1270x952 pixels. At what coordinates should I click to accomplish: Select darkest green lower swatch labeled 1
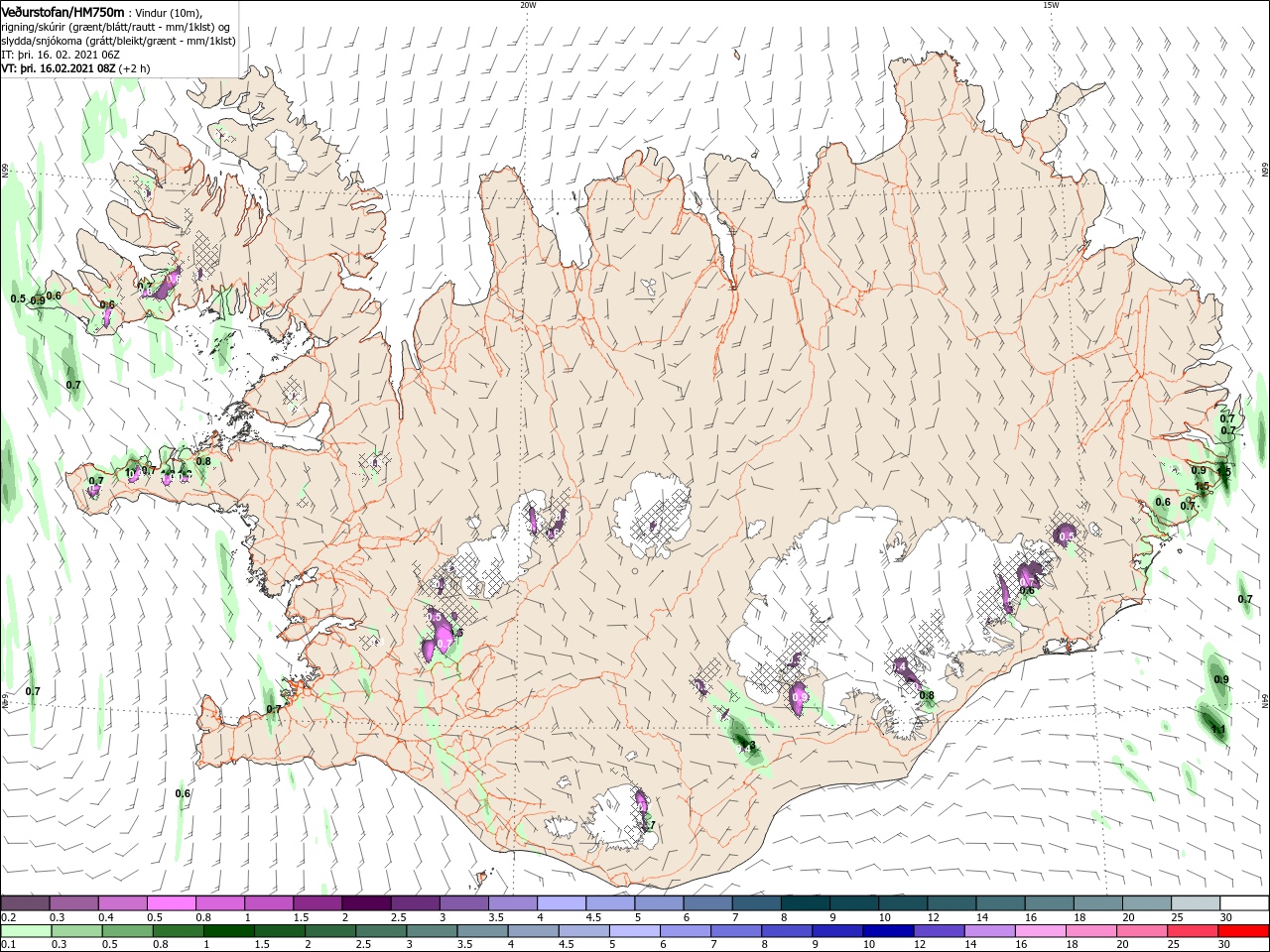click(x=228, y=931)
